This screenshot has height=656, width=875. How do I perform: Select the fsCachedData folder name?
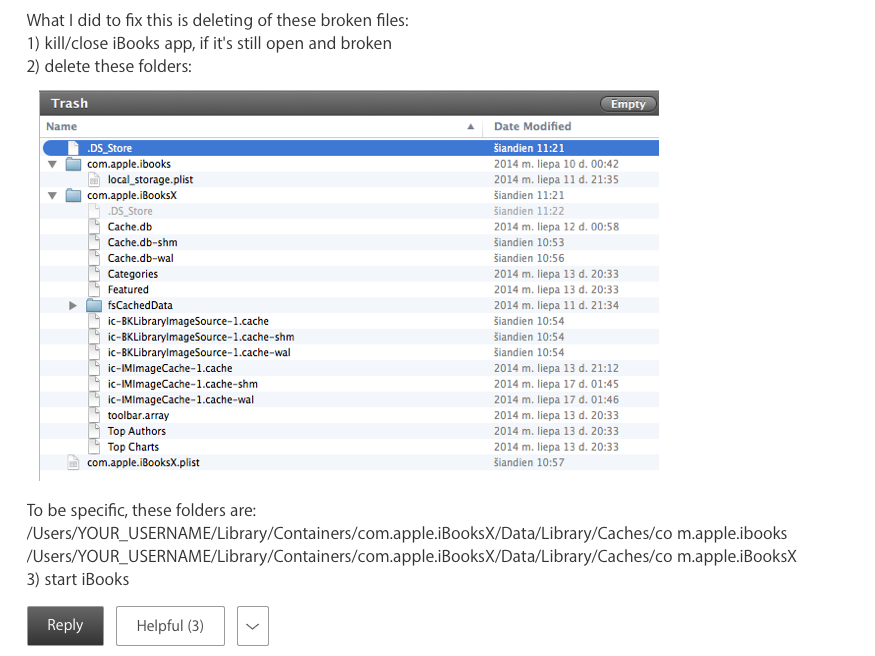point(140,305)
